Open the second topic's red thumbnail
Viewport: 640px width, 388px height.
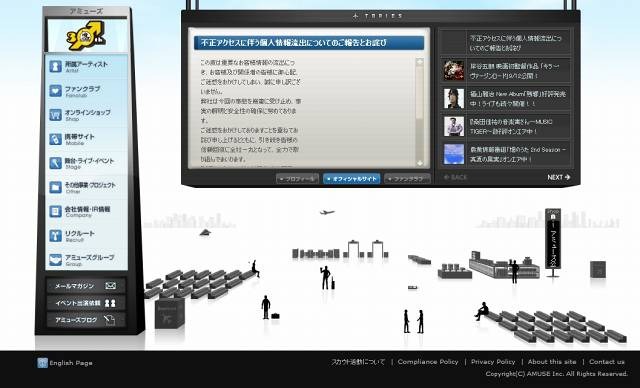coord(454,70)
